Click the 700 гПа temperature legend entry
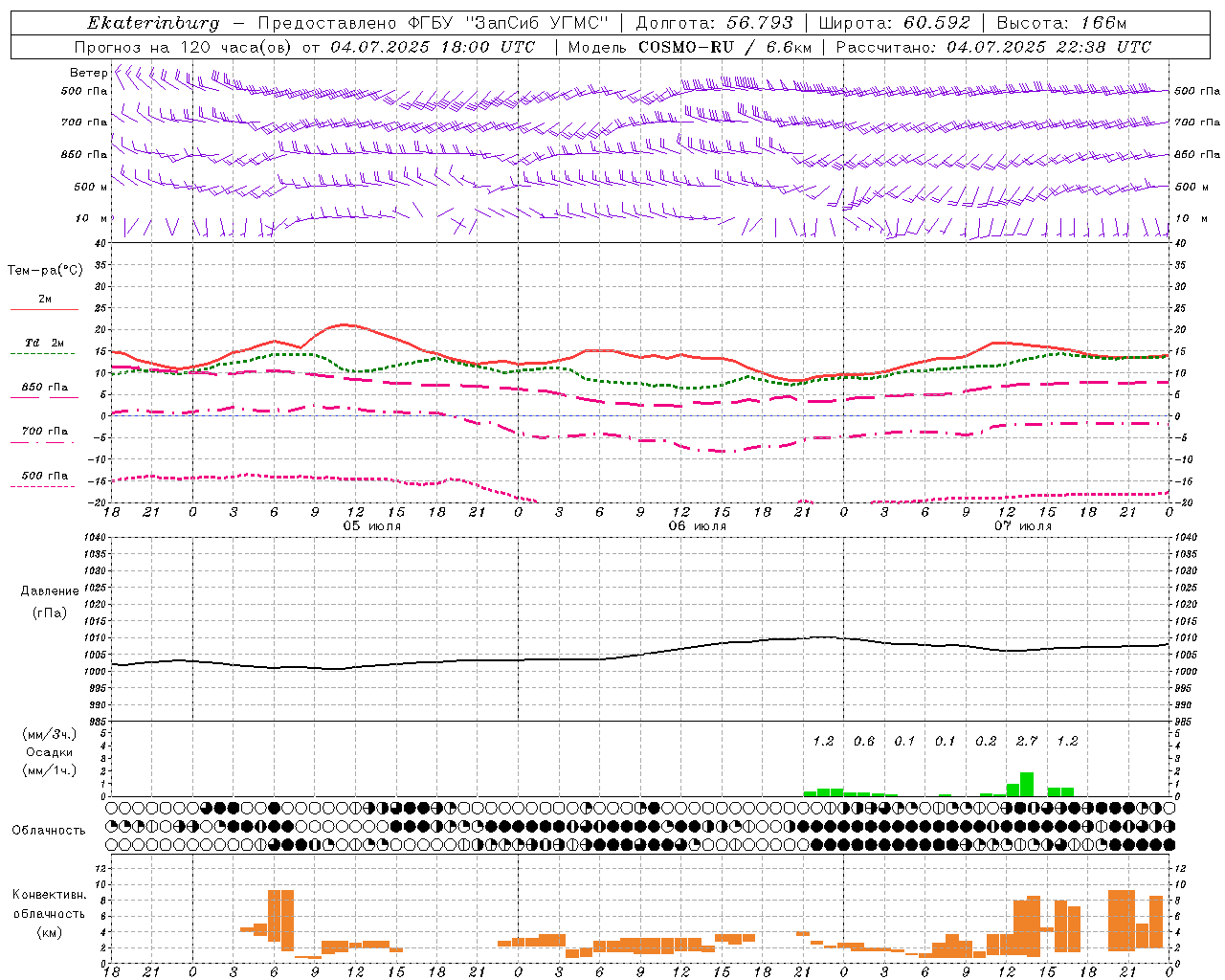 (x=45, y=432)
